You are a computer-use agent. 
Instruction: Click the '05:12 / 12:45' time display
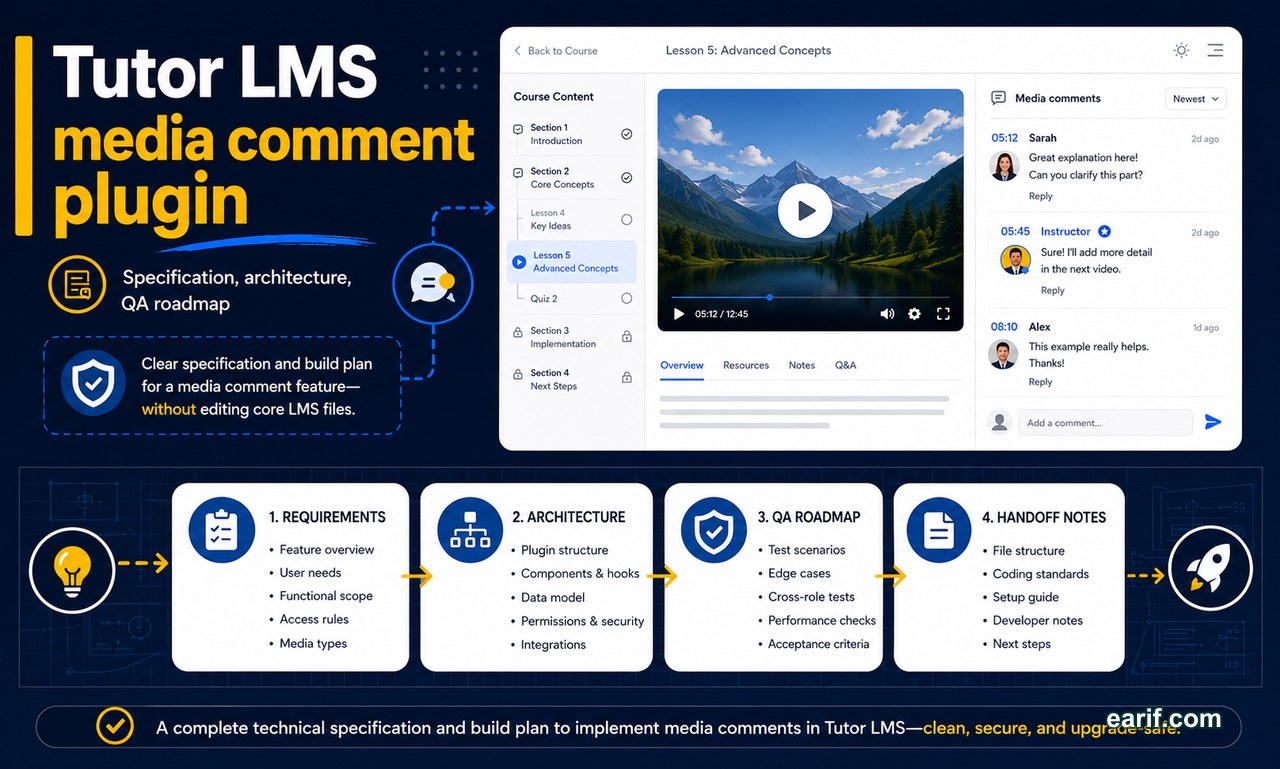click(722, 314)
